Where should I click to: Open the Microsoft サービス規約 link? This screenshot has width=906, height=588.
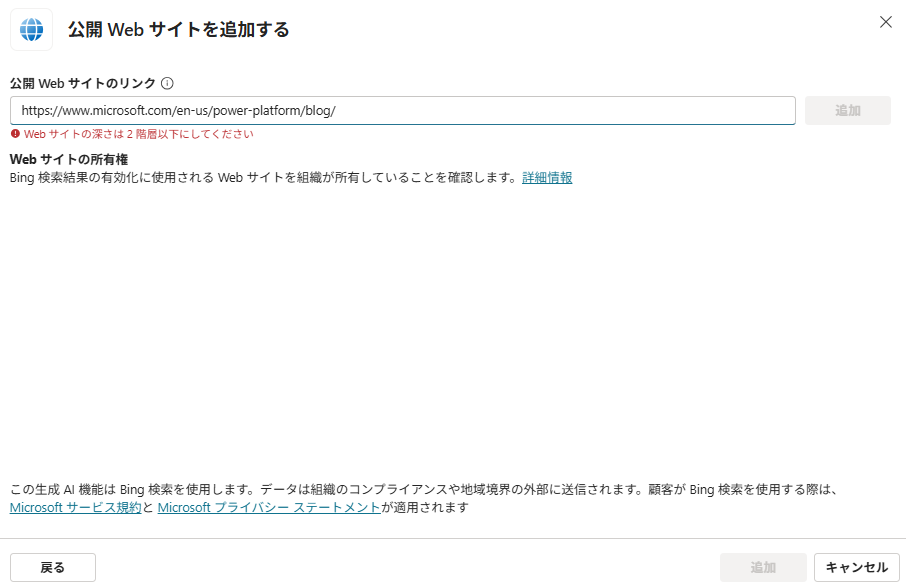click(76, 507)
